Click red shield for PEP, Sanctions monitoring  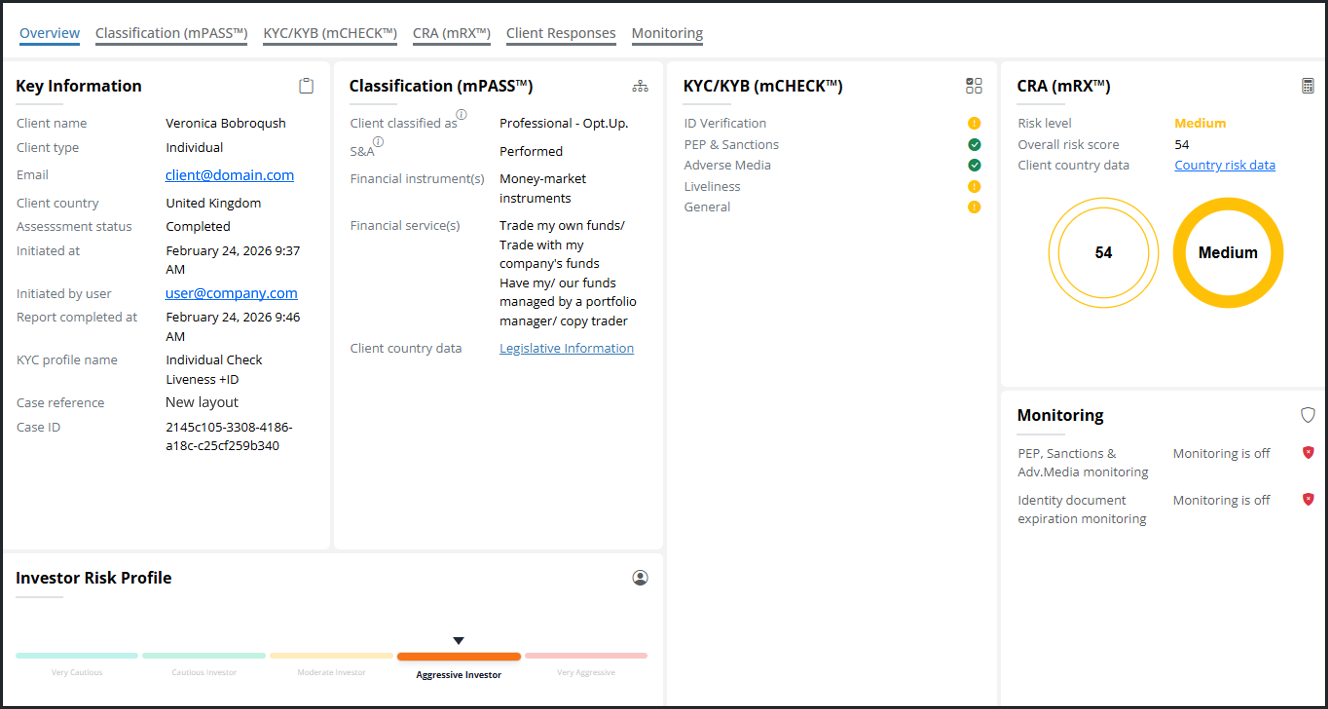click(x=1308, y=453)
